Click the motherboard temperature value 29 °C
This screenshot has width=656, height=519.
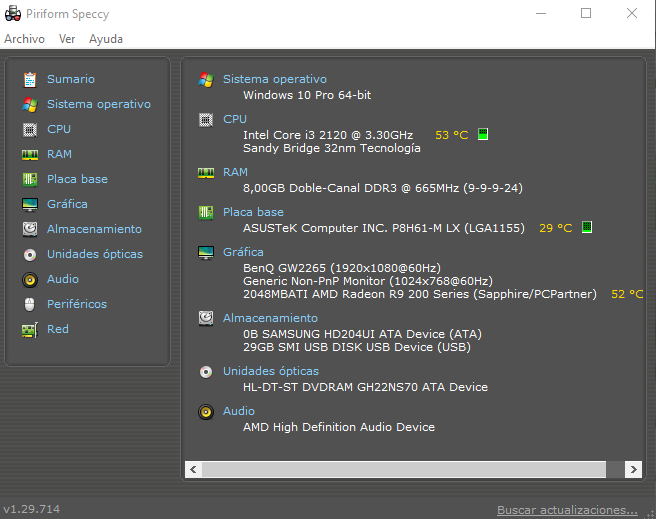[556, 228]
